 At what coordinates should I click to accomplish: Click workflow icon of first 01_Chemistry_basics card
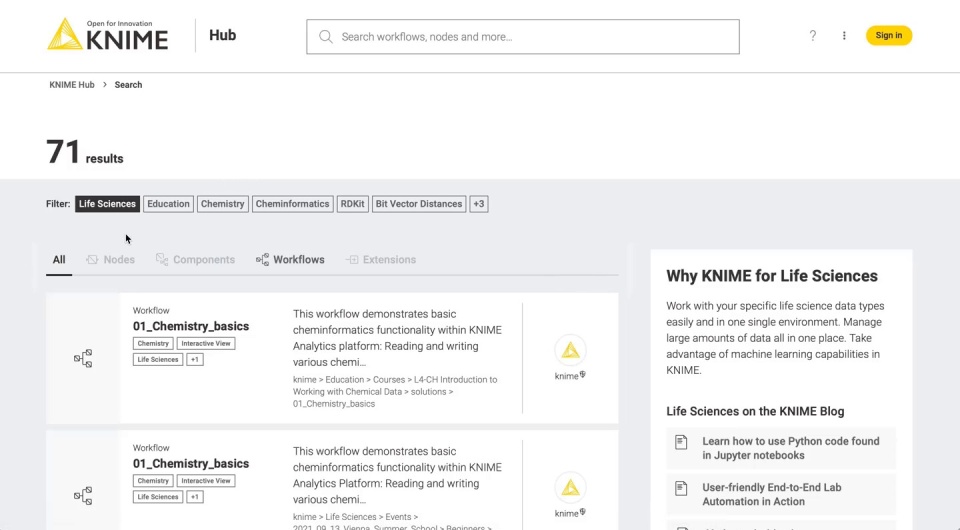[83, 358]
